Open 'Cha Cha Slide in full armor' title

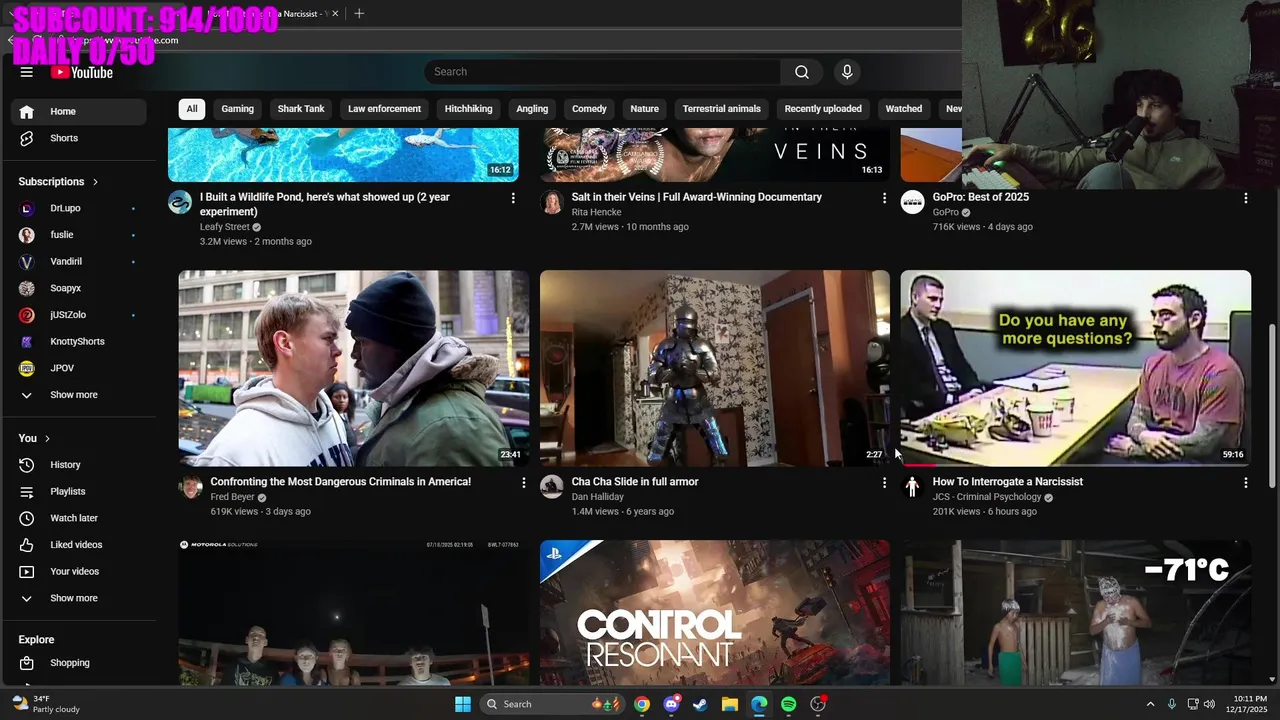(x=635, y=482)
